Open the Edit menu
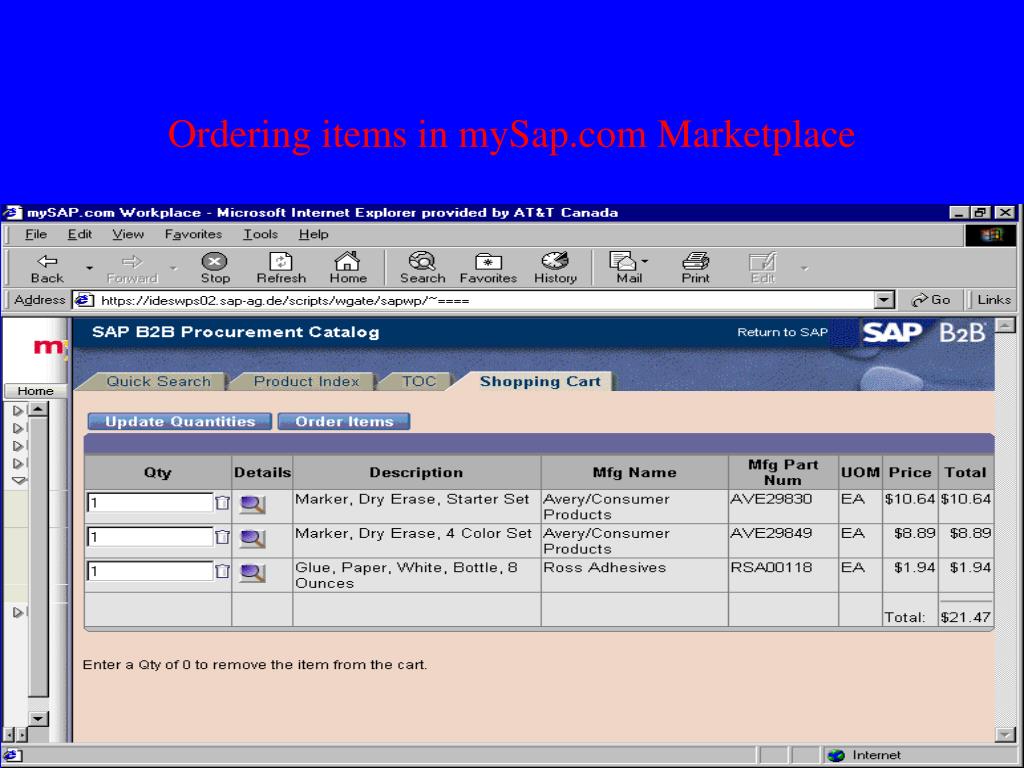This screenshot has height=768, width=1024. 80,234
